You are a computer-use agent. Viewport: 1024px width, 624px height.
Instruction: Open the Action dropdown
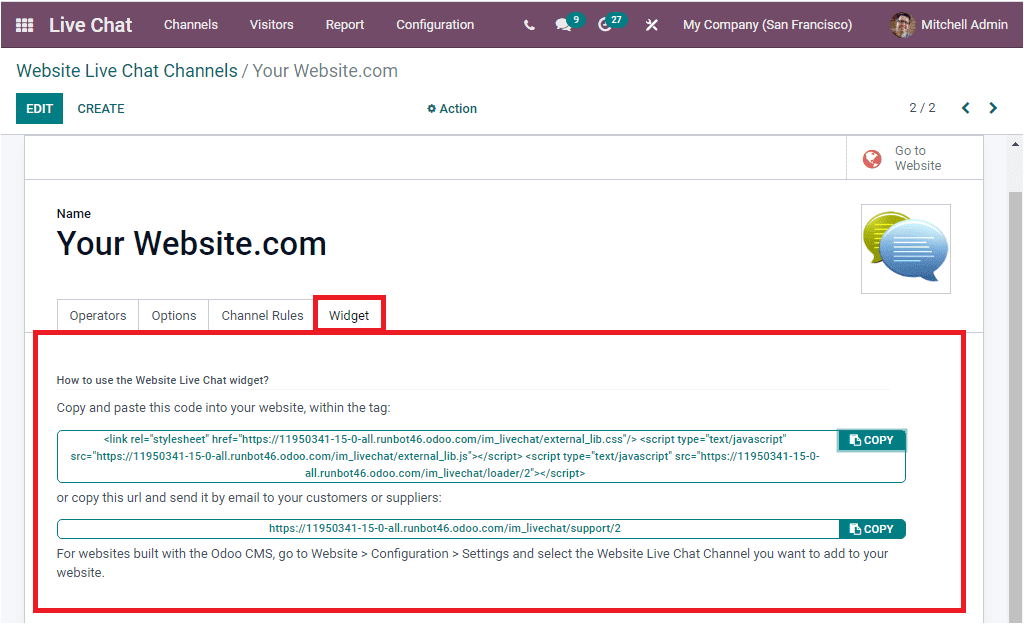452,108
